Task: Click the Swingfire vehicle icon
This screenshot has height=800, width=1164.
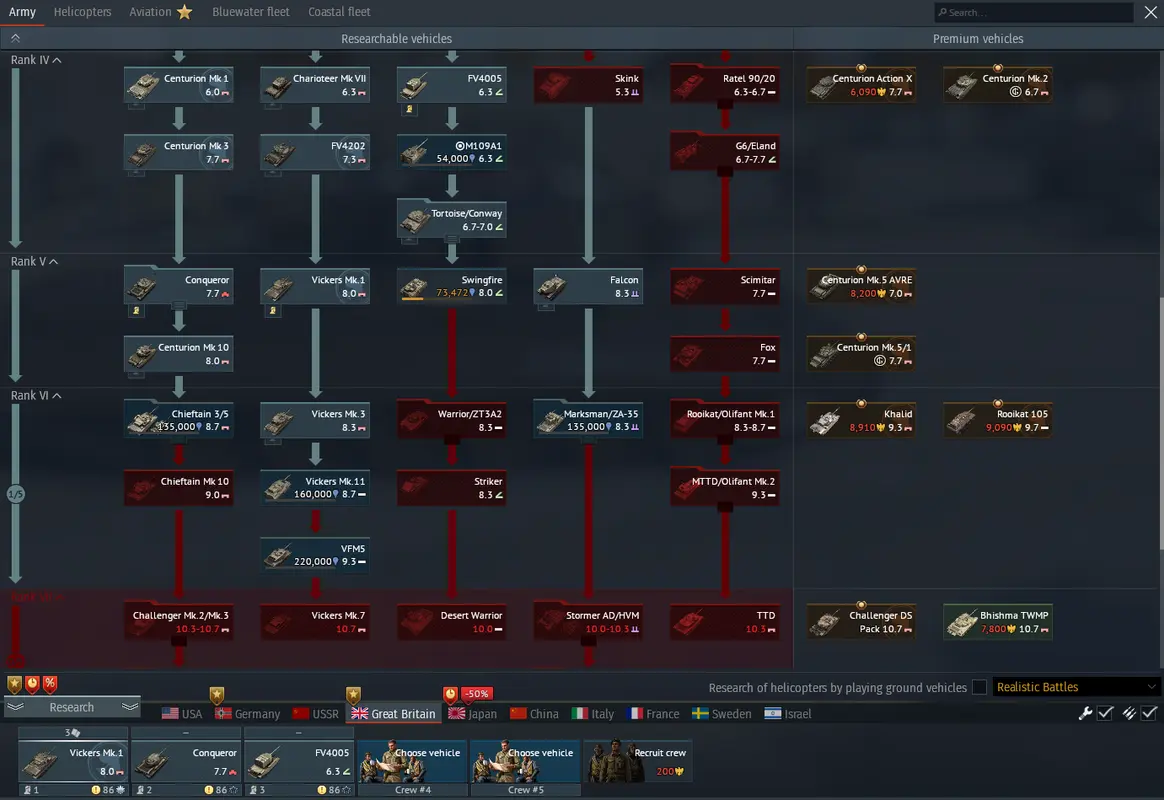Action: coord(418,287)
